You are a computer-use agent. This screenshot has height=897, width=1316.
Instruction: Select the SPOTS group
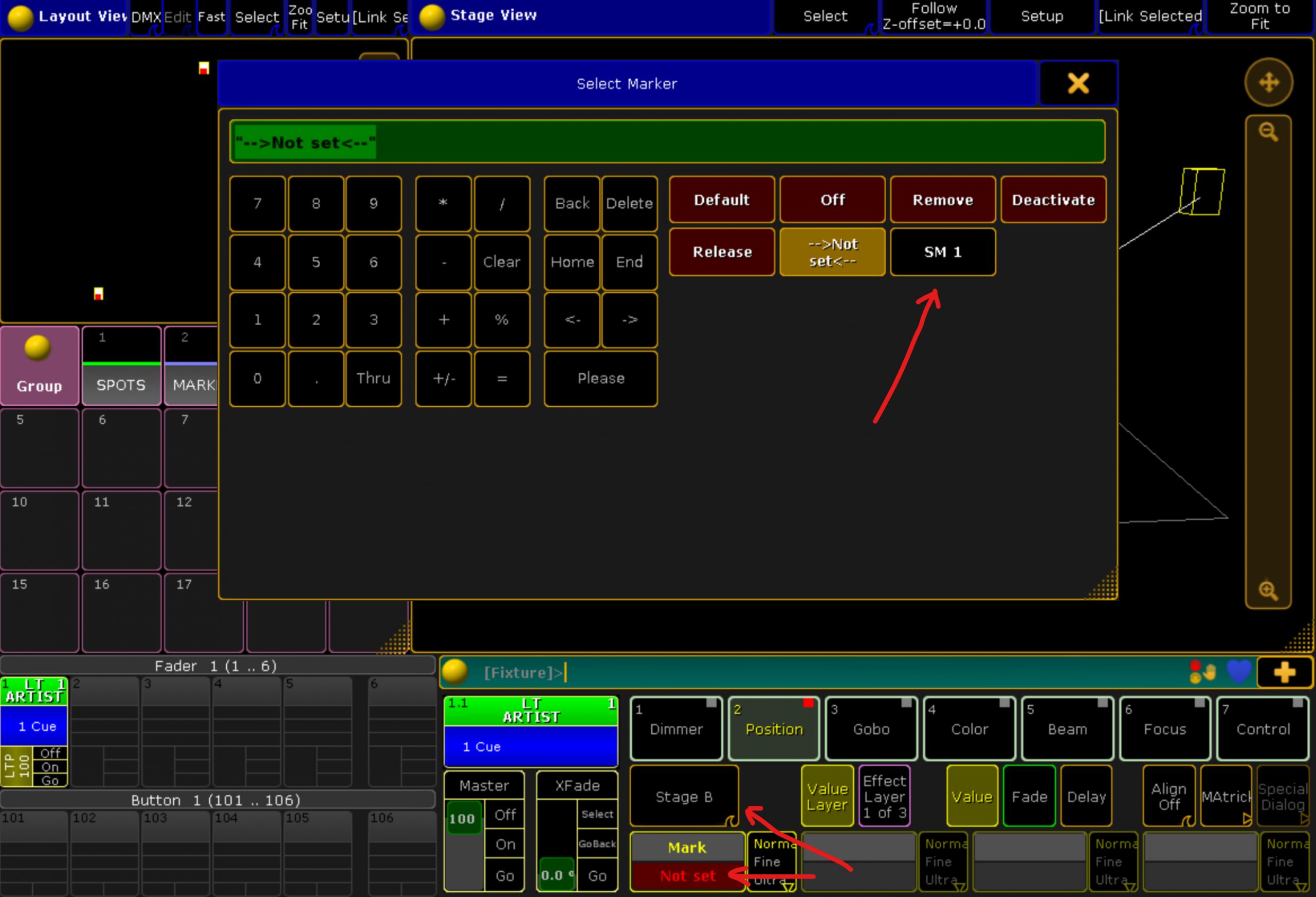pos(121,366)
